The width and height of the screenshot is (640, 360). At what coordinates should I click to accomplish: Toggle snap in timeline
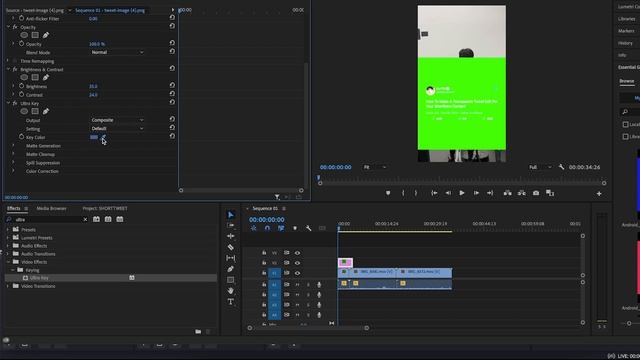point(267,228)
